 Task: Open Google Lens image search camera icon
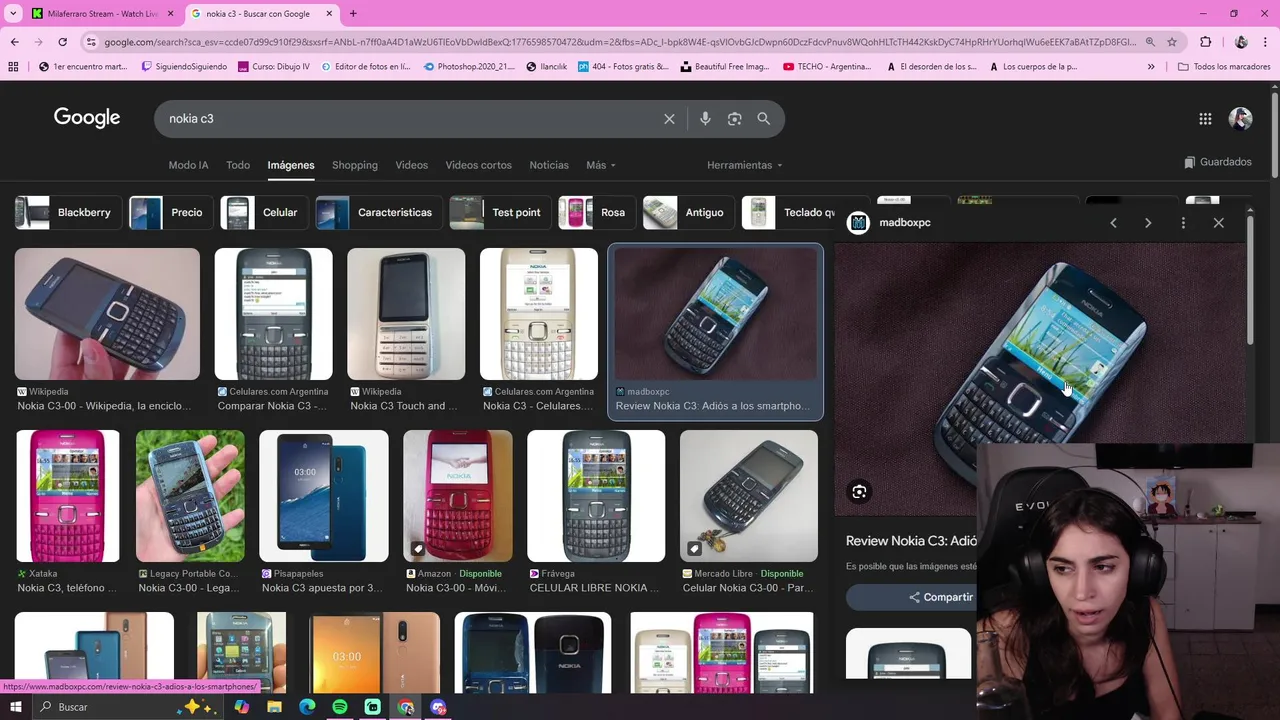click(x=734, y=119)
